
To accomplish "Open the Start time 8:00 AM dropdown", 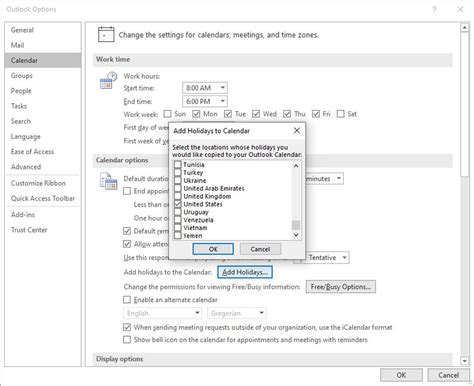I will (205, 88).
